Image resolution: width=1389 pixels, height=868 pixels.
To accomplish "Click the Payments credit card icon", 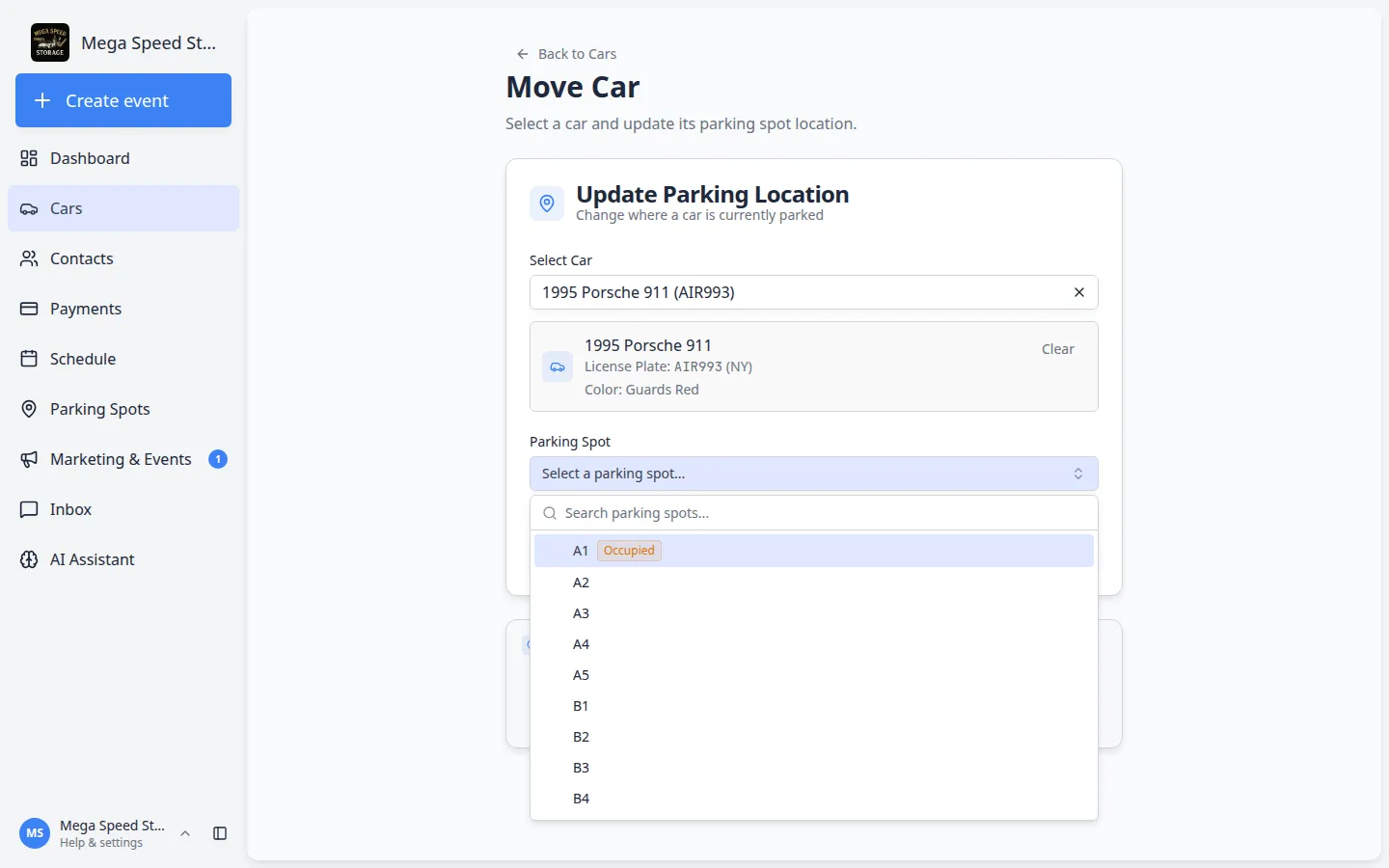I will (29, 309).
